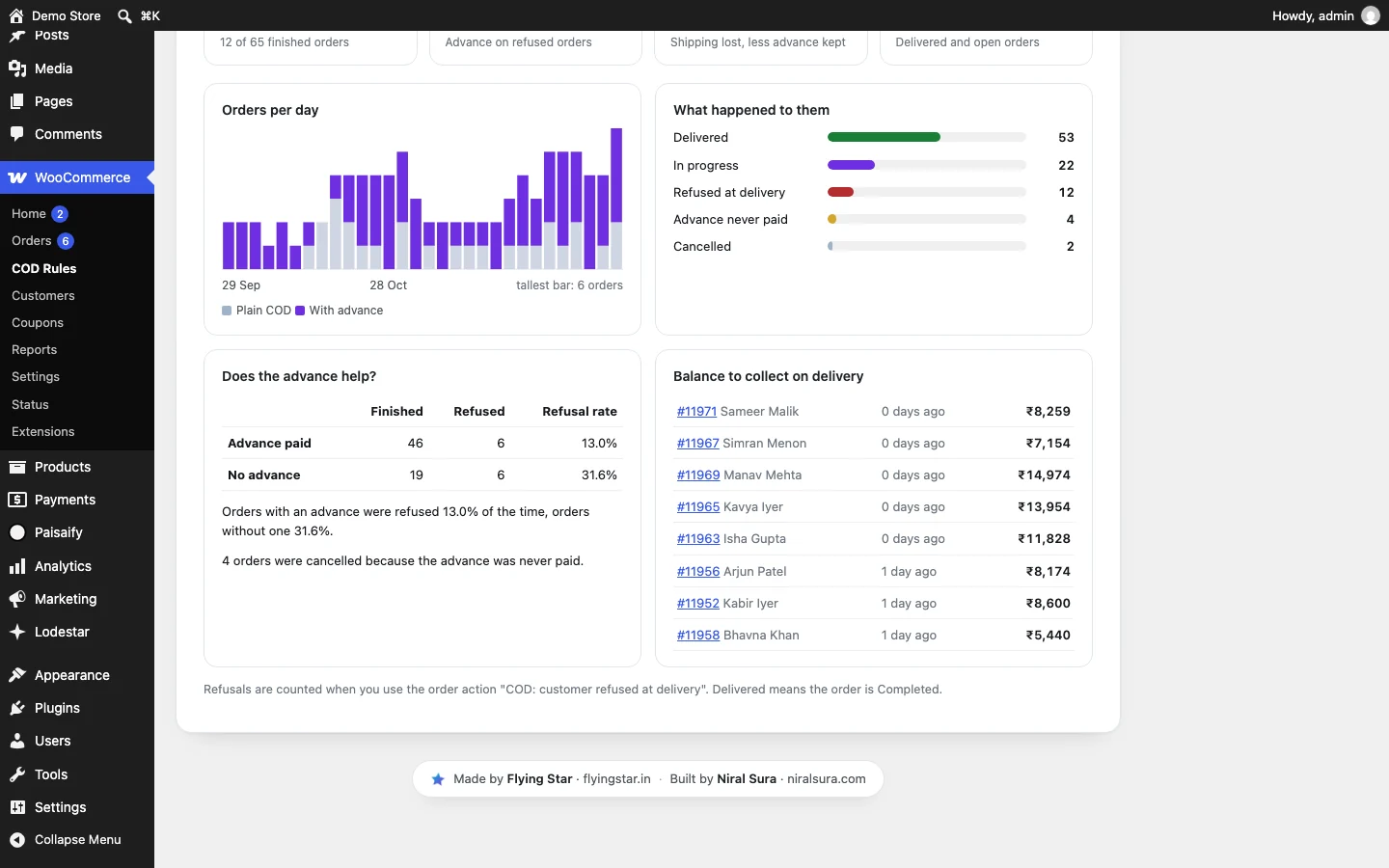Click the Analytics bar chart icon
Screen dimensions: 1389x868
[17, 566]
